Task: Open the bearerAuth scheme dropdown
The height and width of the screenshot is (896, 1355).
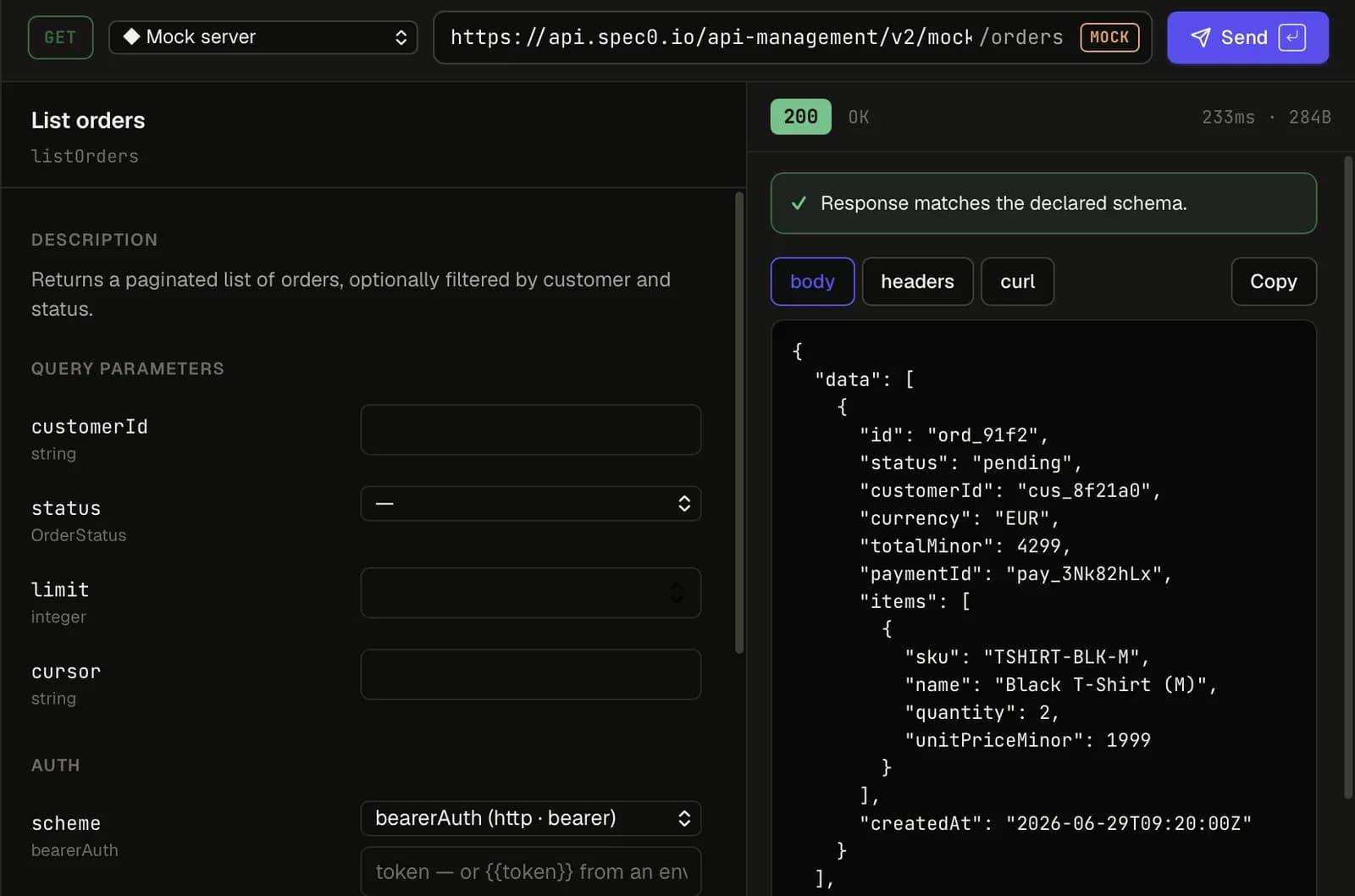Action: pyautogui.click(x=530, y=818)
